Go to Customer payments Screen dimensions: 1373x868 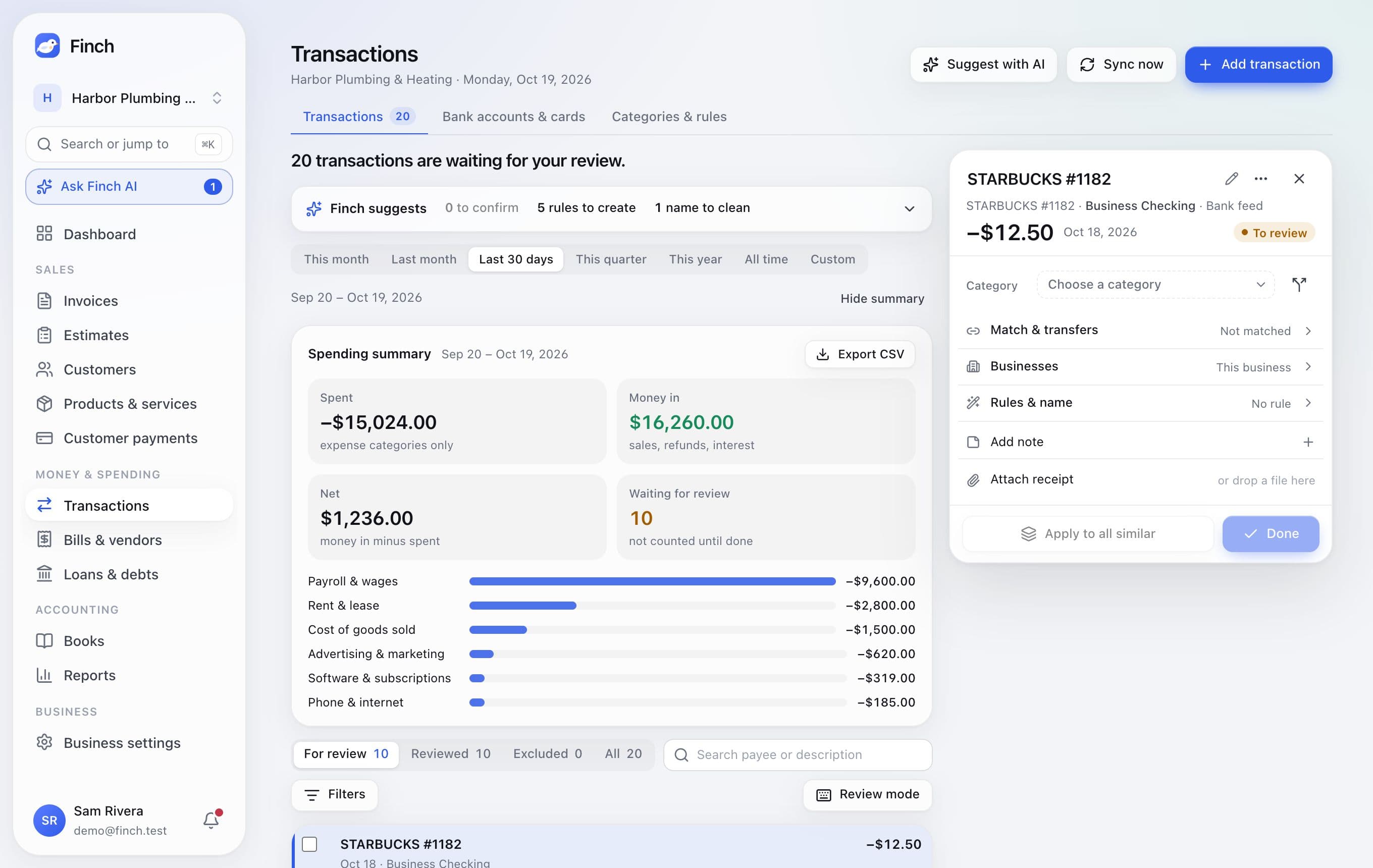129,438
